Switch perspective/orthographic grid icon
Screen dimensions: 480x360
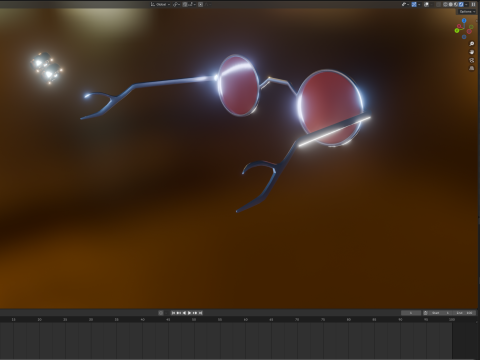(x=472, y=68)
